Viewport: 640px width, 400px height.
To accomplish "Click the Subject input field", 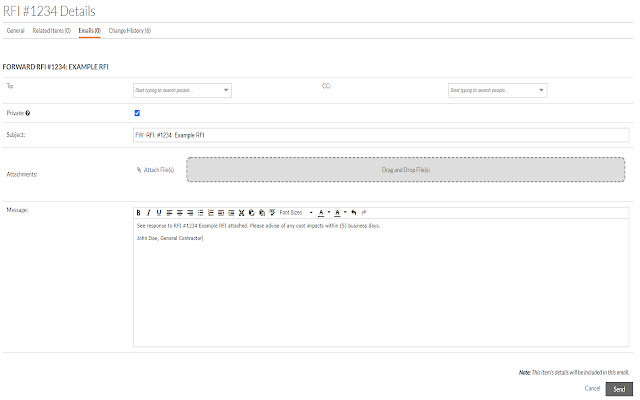I will (x=381, y=135).
